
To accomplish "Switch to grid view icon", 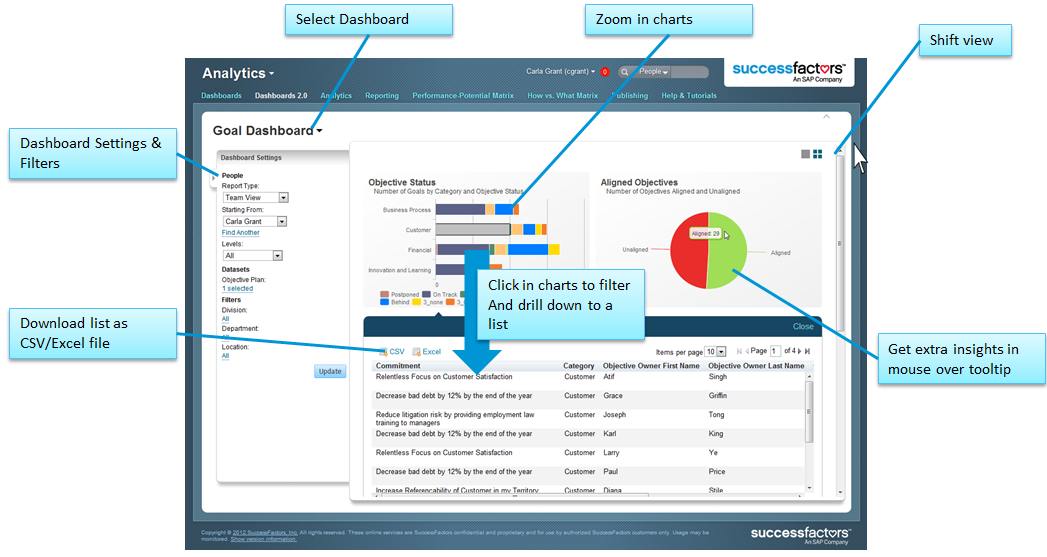I will pos(817,154).
